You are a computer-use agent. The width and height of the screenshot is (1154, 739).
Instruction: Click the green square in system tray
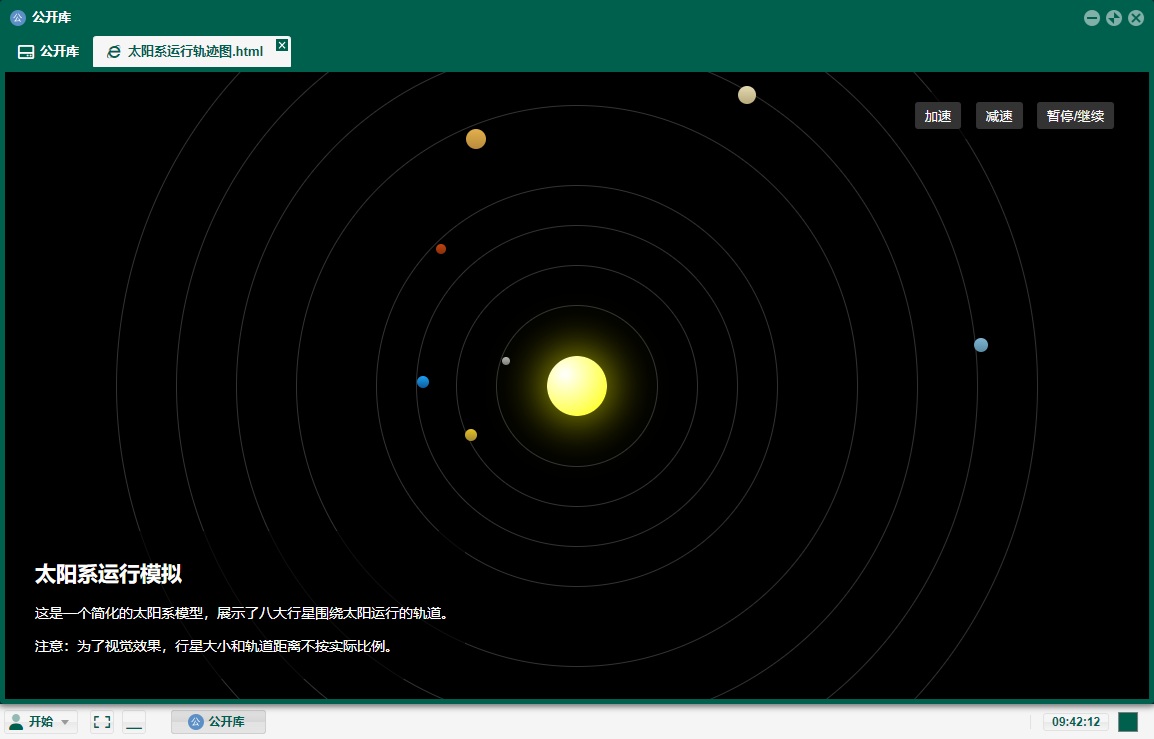[1128, 722]
